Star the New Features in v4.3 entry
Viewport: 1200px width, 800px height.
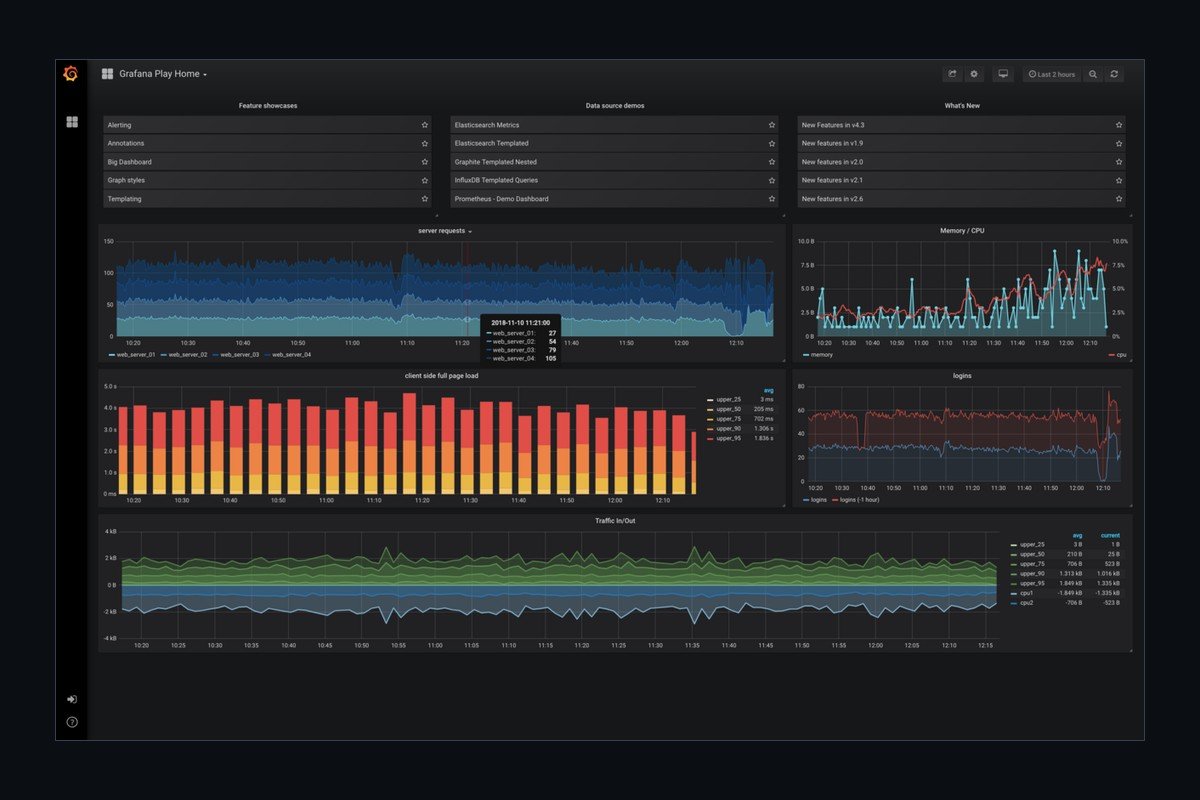[x=1119, y=125]
